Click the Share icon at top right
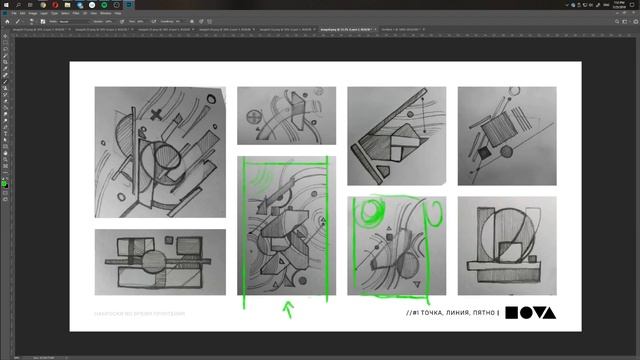640x360 pixels. [636, 21]
